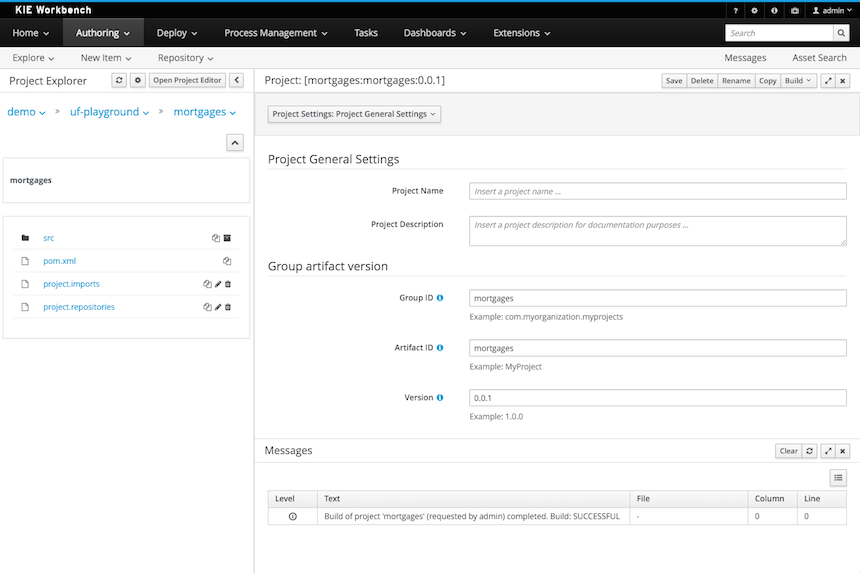Click the Project Explorer gear icon
The width and height of the screenshot is (860, 573).
(x=138, y=80)
